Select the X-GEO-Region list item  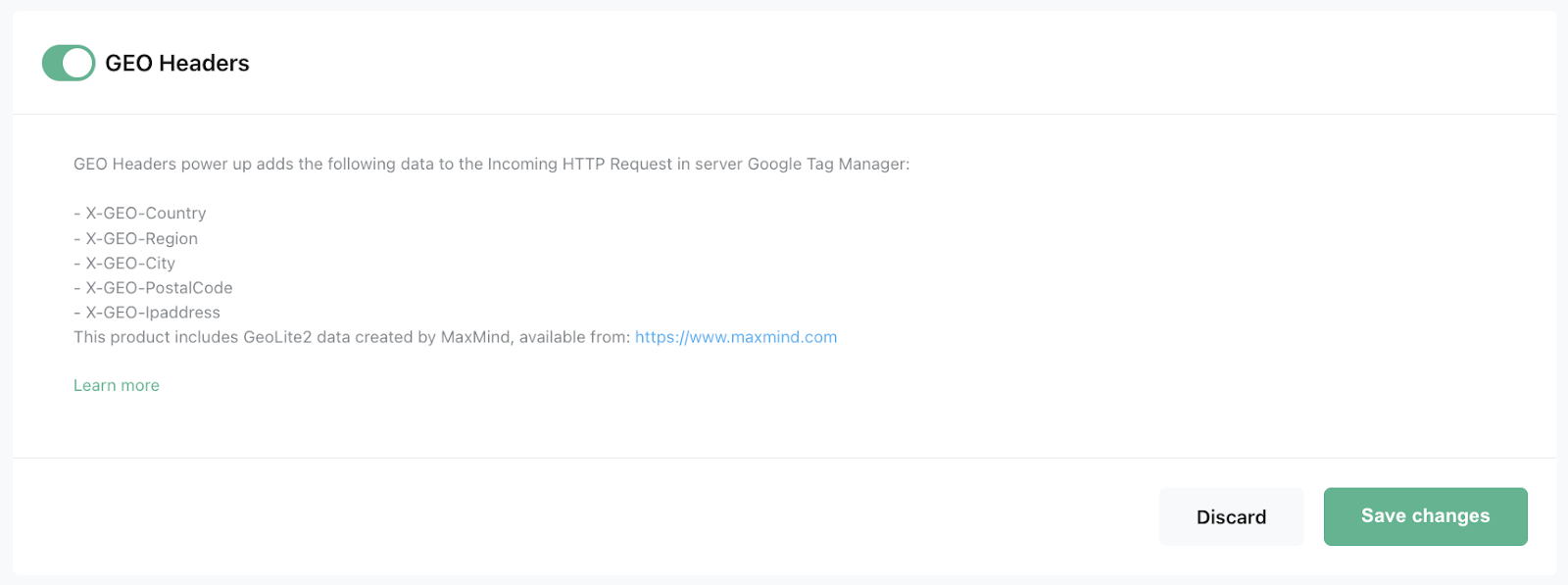click(141, 239)
